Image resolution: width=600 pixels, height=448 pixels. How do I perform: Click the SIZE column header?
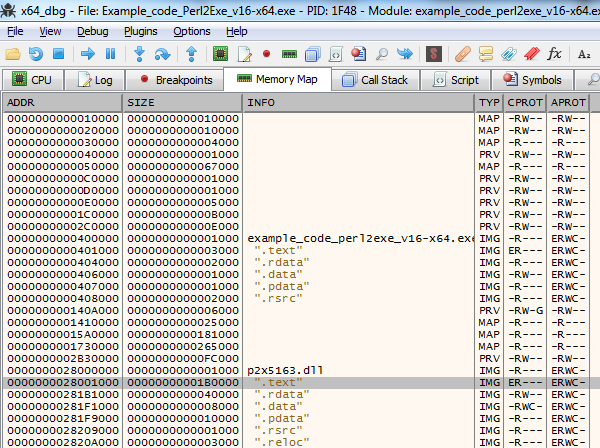click(183, 102)
